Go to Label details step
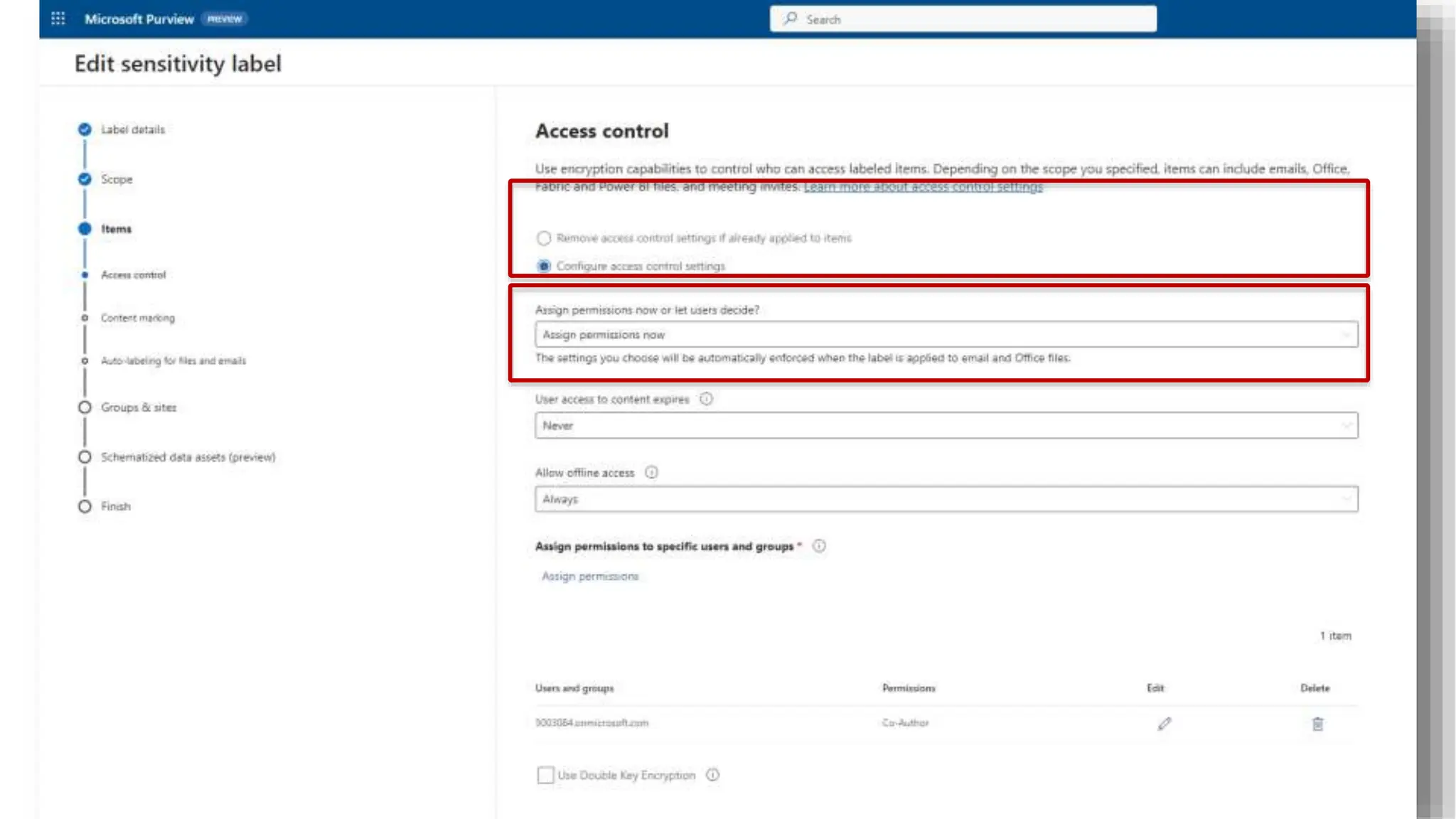 click(132, 129)
